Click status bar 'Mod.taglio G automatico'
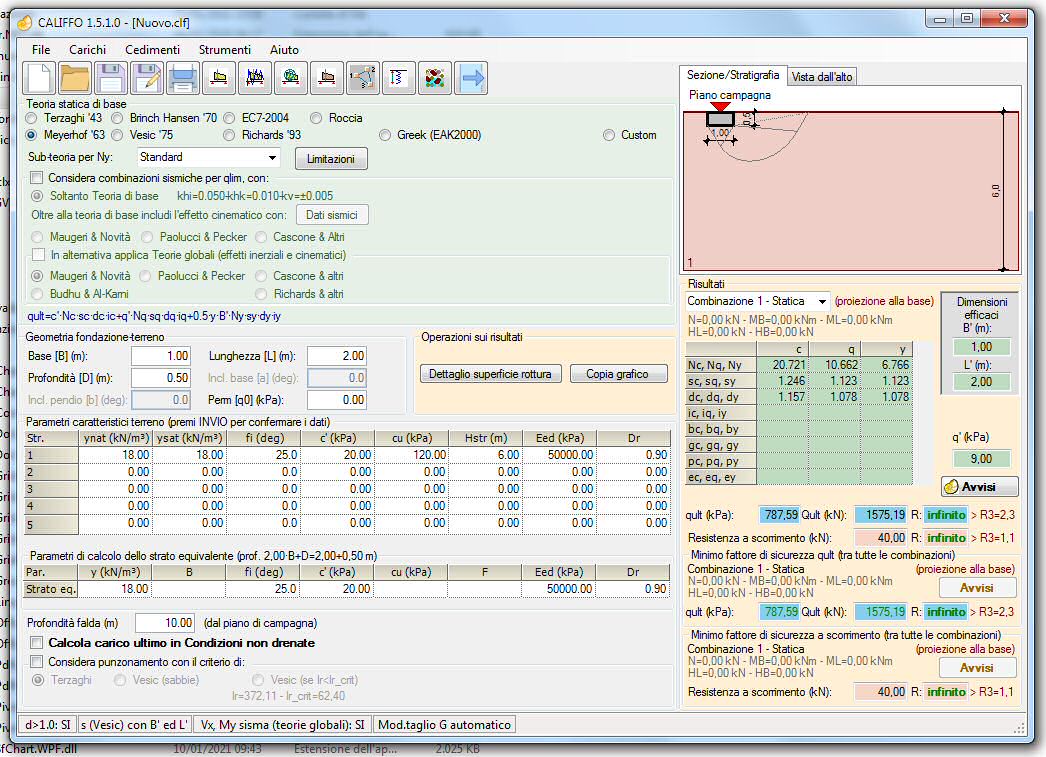The image size is (1046, 757). (x=445, y=725)
